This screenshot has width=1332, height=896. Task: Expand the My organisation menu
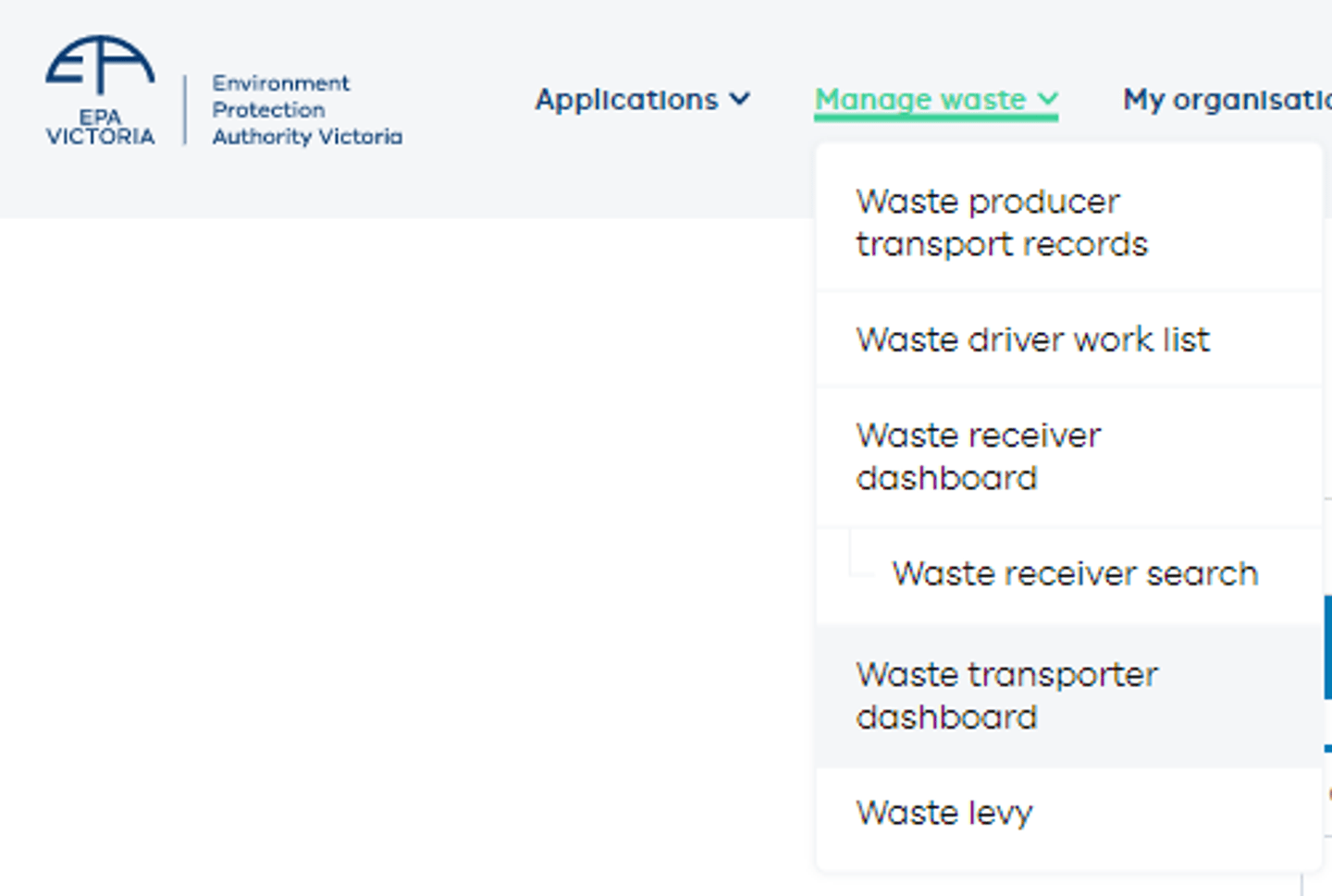click(x=1221, y=100)
